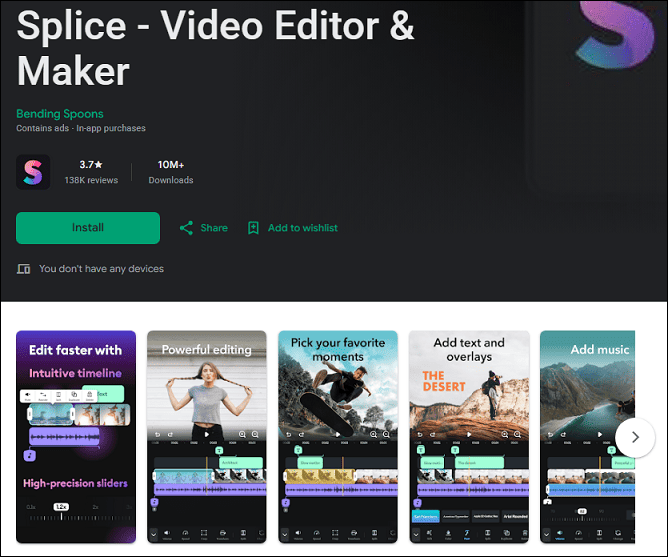Click 'THE DESERT' overlay text
Screen dimensions: 668x557
(x=443, y=381)
